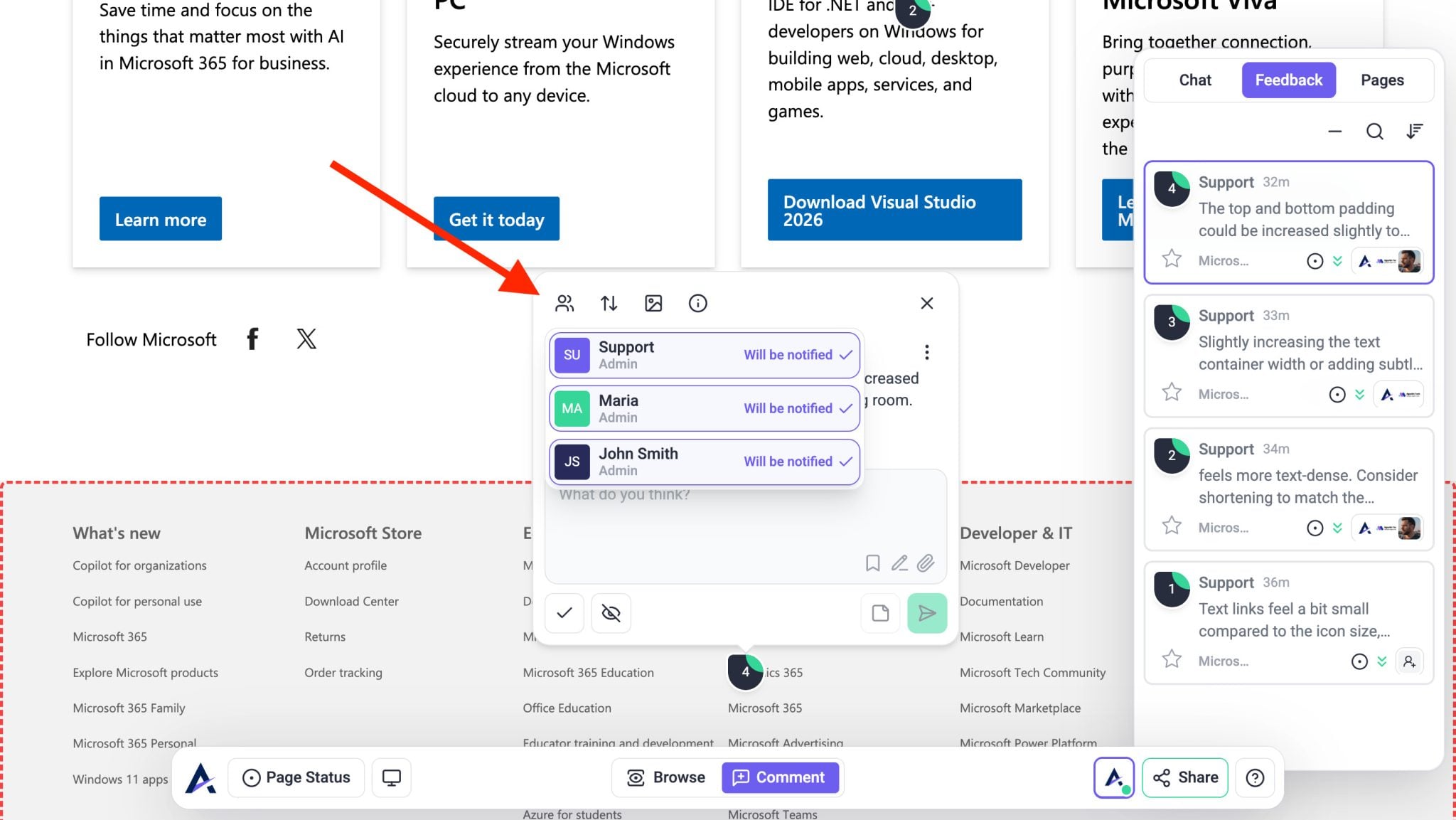Toggle the hidden eye visibility button

click(611, 613)
